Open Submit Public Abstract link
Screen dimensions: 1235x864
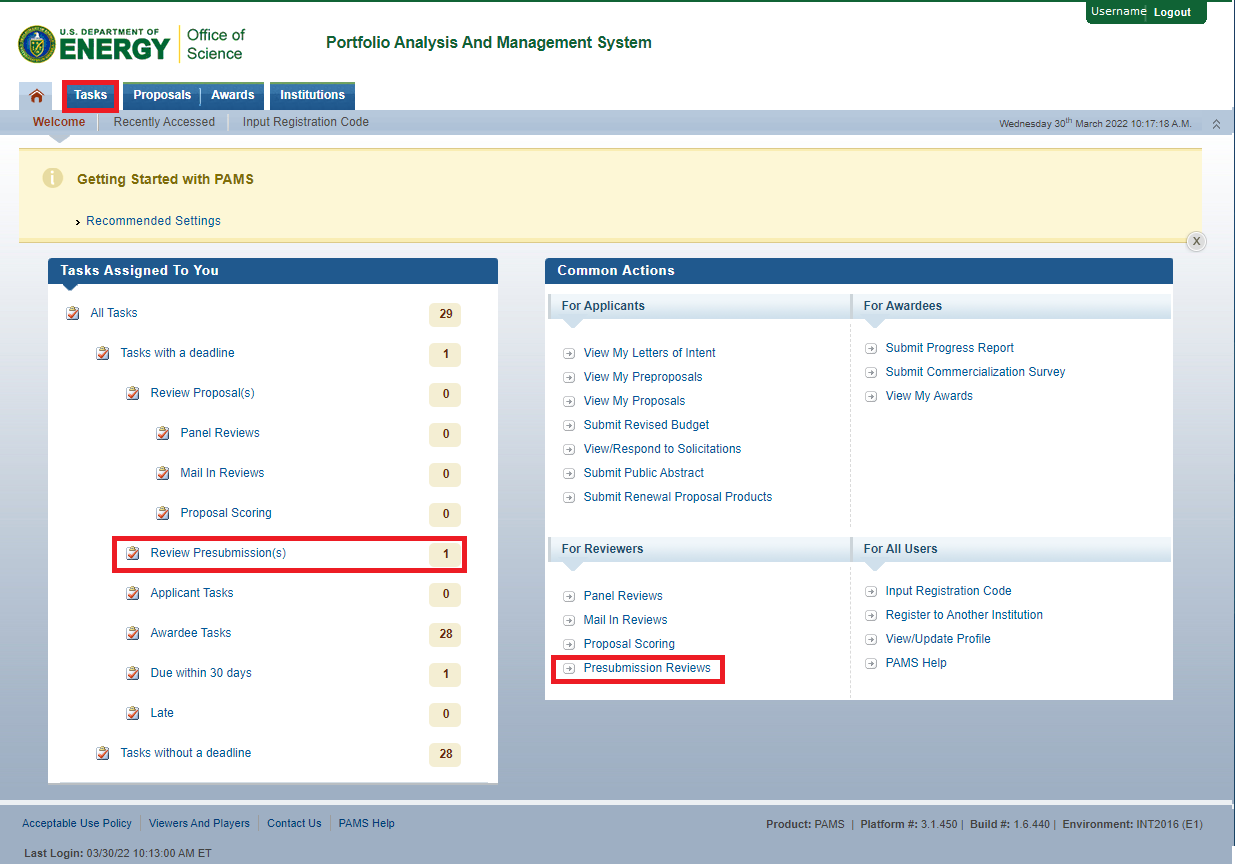point(644,473)
